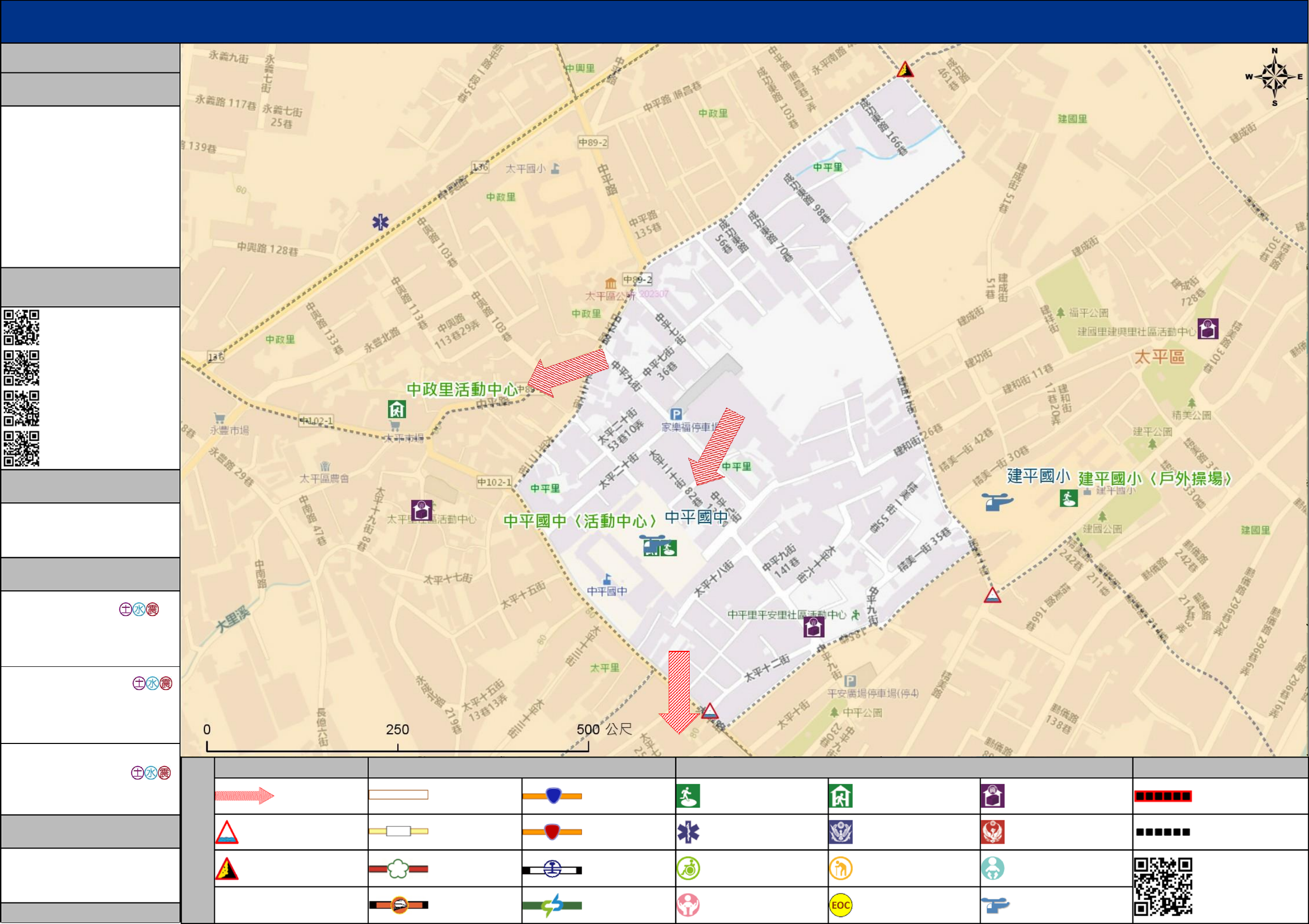The height and width of the screenshot is (924, 1309).
Task: Click the red hatched arrow in the legend
Action: (245, 795)
